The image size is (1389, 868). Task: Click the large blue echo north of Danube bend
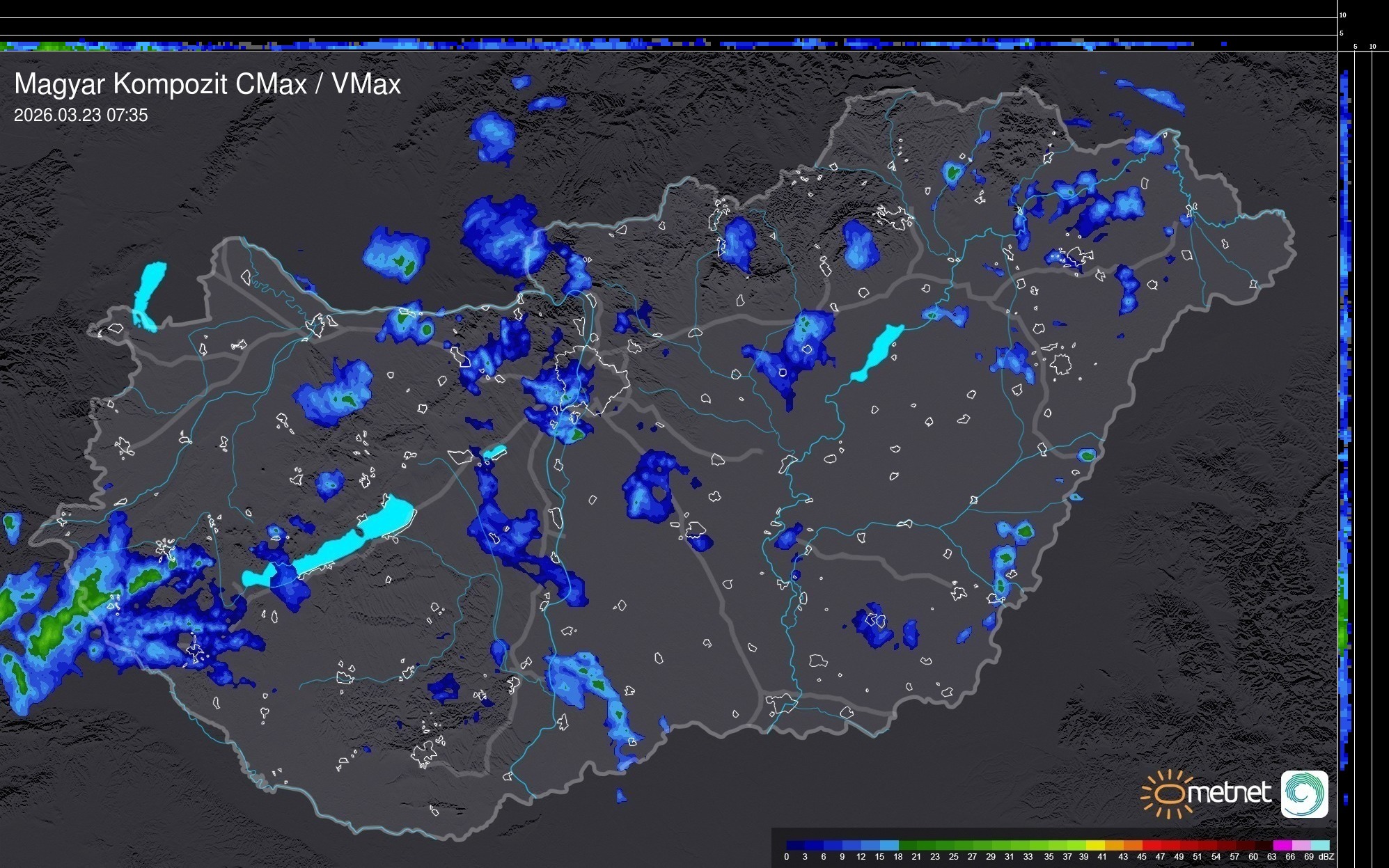tap(501, 233)
